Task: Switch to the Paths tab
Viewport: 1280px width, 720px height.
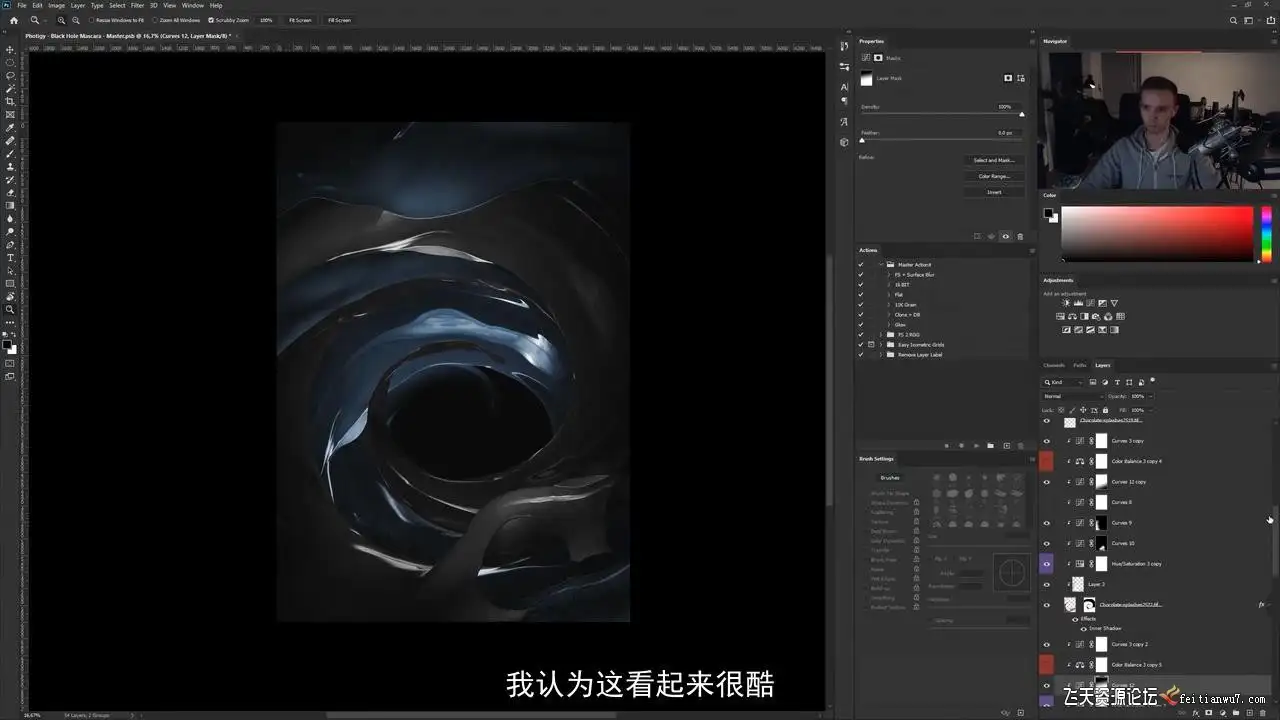Action: point(1080,365)
